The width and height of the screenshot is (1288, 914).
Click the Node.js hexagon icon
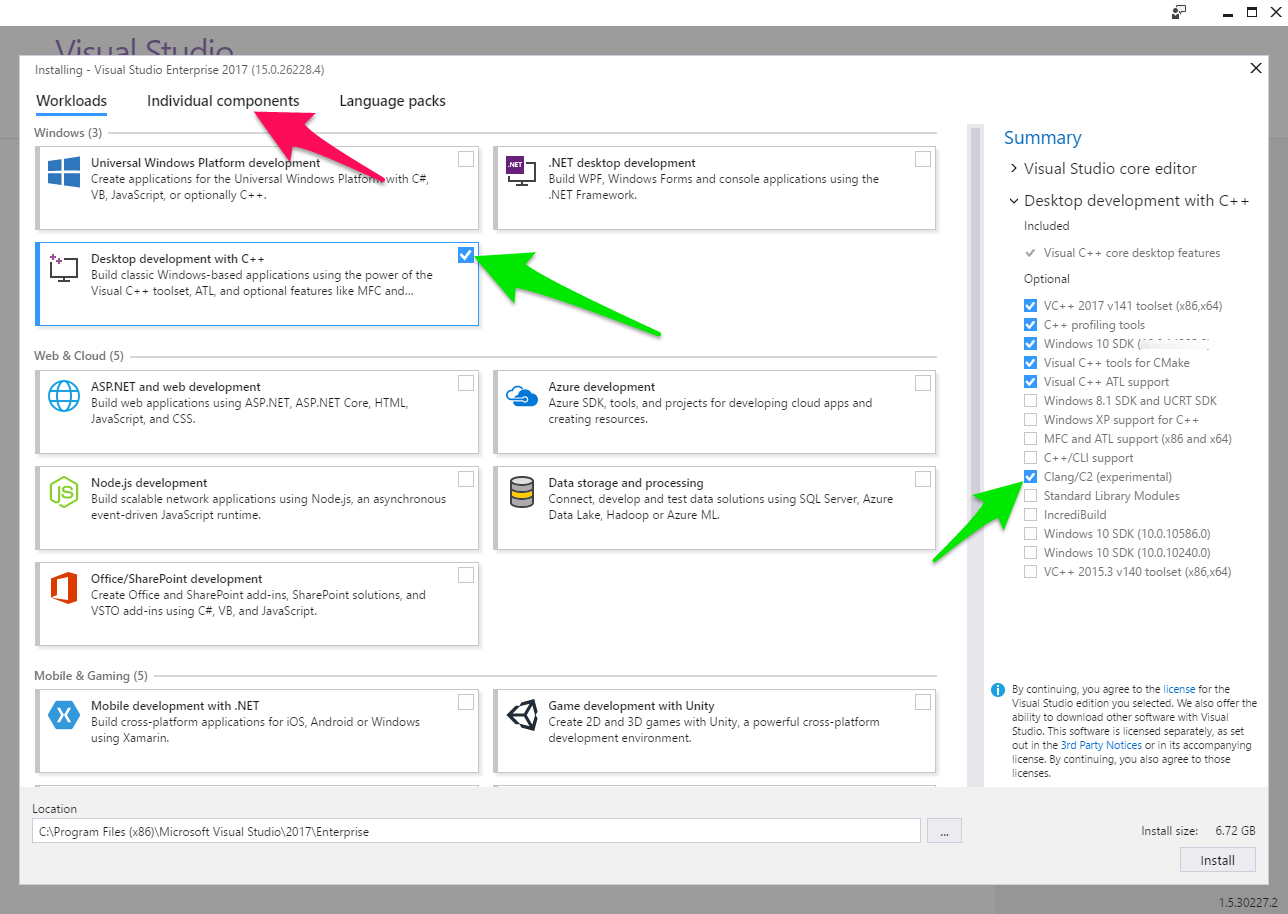pyautogui.click(x=64, y=492)
